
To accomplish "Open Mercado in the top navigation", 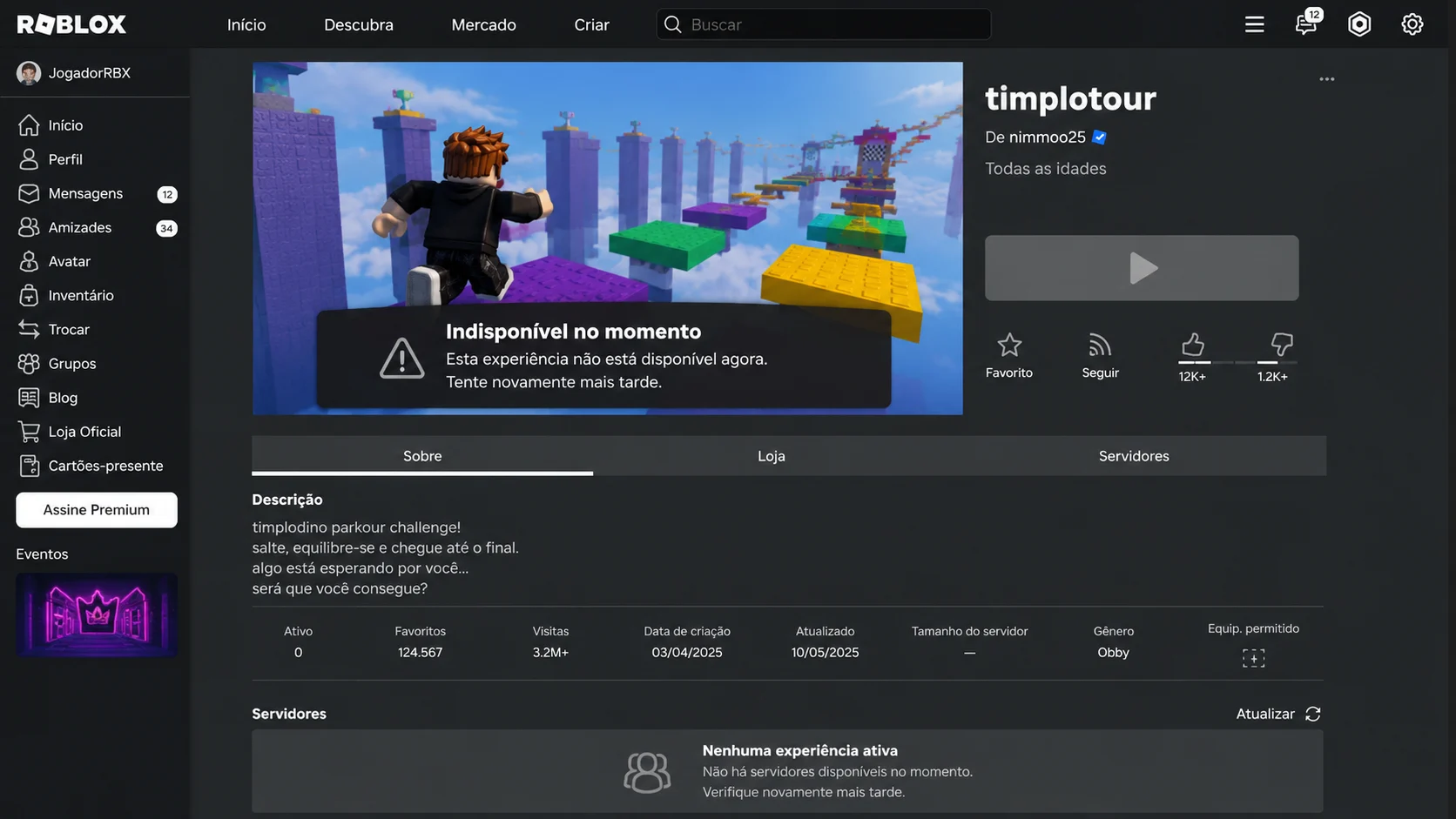I will pos(483,24).
